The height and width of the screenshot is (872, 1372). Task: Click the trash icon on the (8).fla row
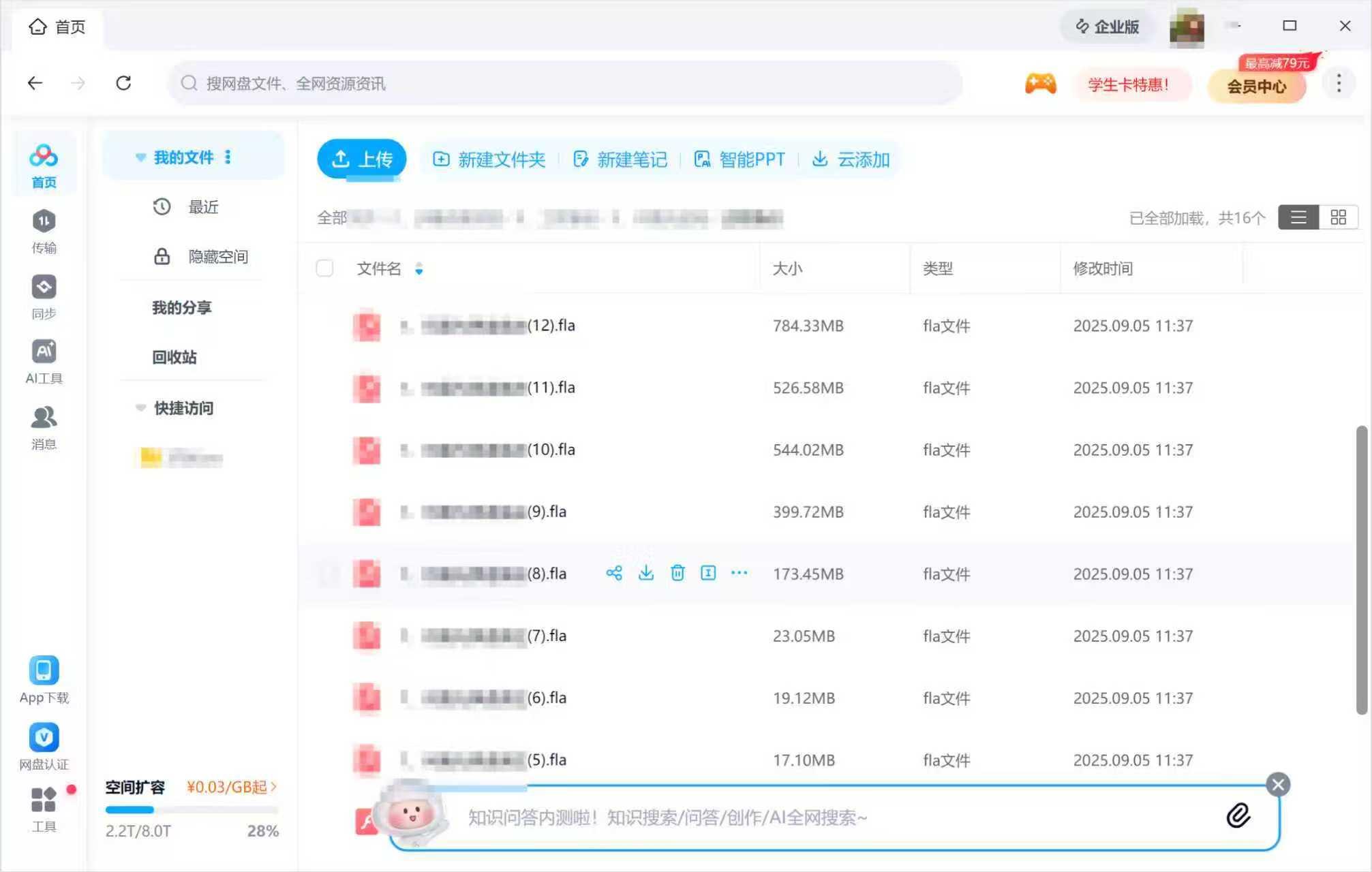[x=677, y=573]
